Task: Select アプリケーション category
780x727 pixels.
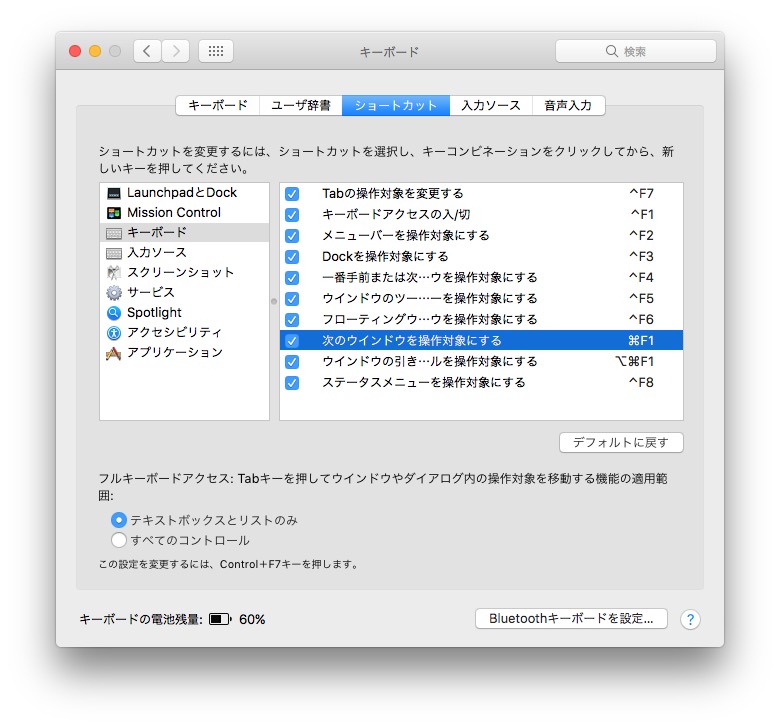Action: [x=185, y=353]
